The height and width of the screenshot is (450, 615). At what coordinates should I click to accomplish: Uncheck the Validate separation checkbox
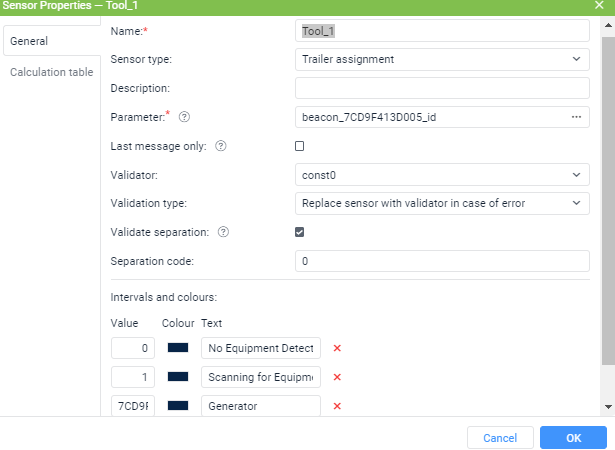coord(300,232)
